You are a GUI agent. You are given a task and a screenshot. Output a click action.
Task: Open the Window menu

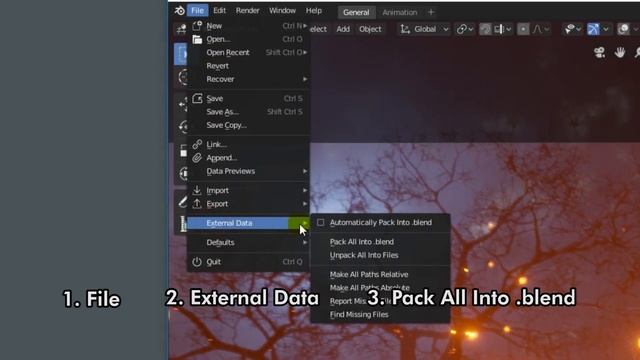click(x=282, y=11)
